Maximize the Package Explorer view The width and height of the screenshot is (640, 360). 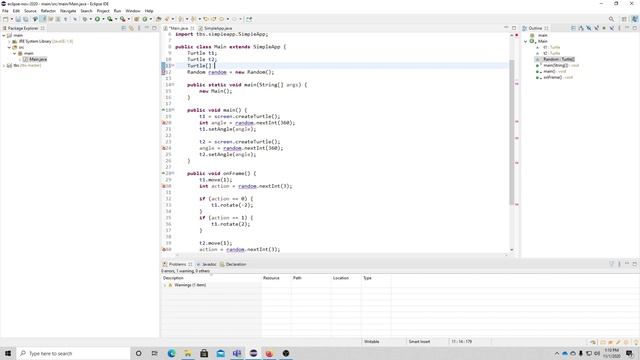point(154,28)
